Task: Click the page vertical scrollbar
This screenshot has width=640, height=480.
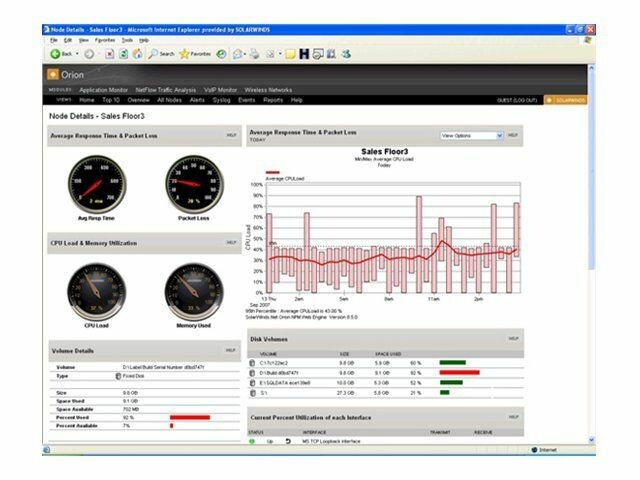Action: [x=590, y=250]
